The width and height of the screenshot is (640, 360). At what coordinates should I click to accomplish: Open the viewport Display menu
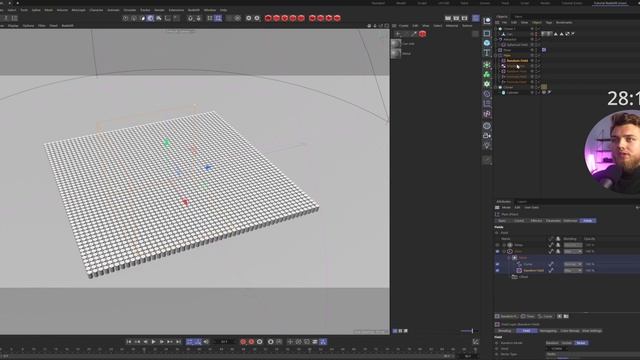tap(13, 26)
